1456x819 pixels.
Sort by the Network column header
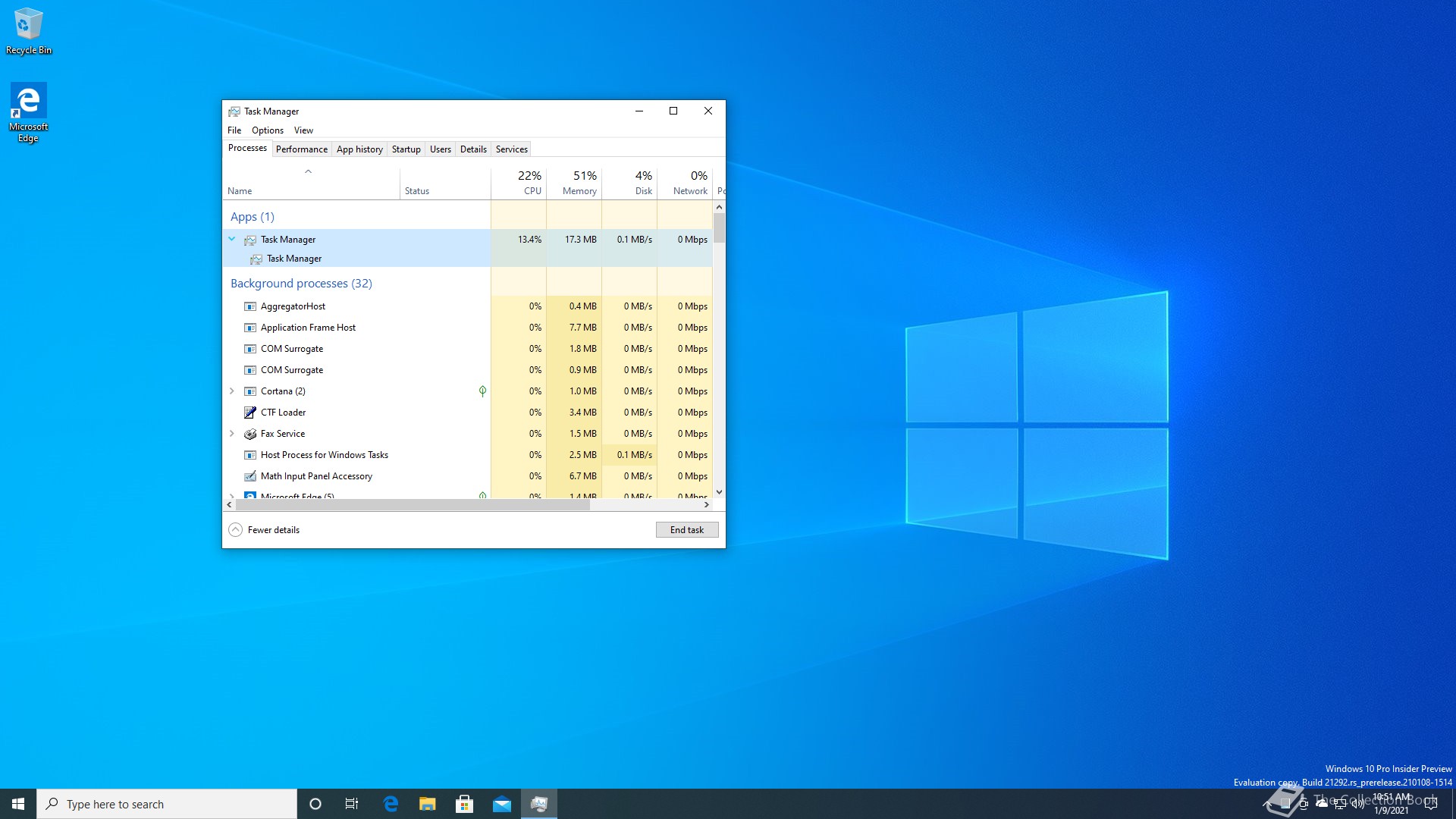coord(685,183)
